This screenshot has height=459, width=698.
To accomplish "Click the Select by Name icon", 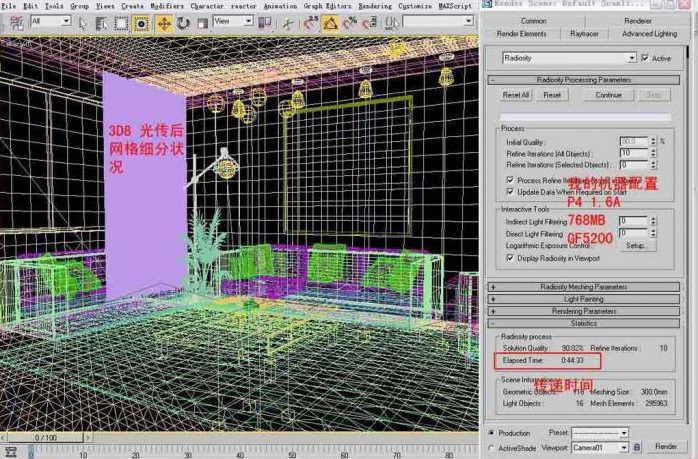I will (102, 21).
